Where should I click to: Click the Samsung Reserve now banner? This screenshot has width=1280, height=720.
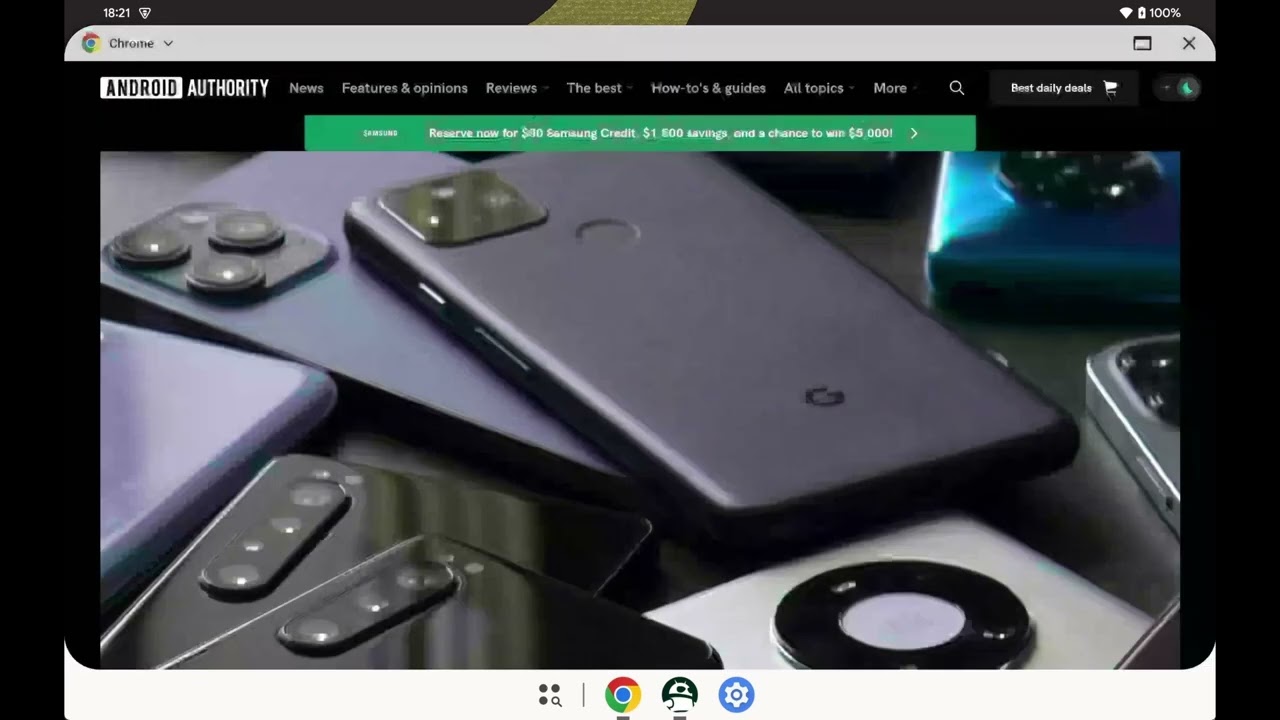(x=640, y=133)
